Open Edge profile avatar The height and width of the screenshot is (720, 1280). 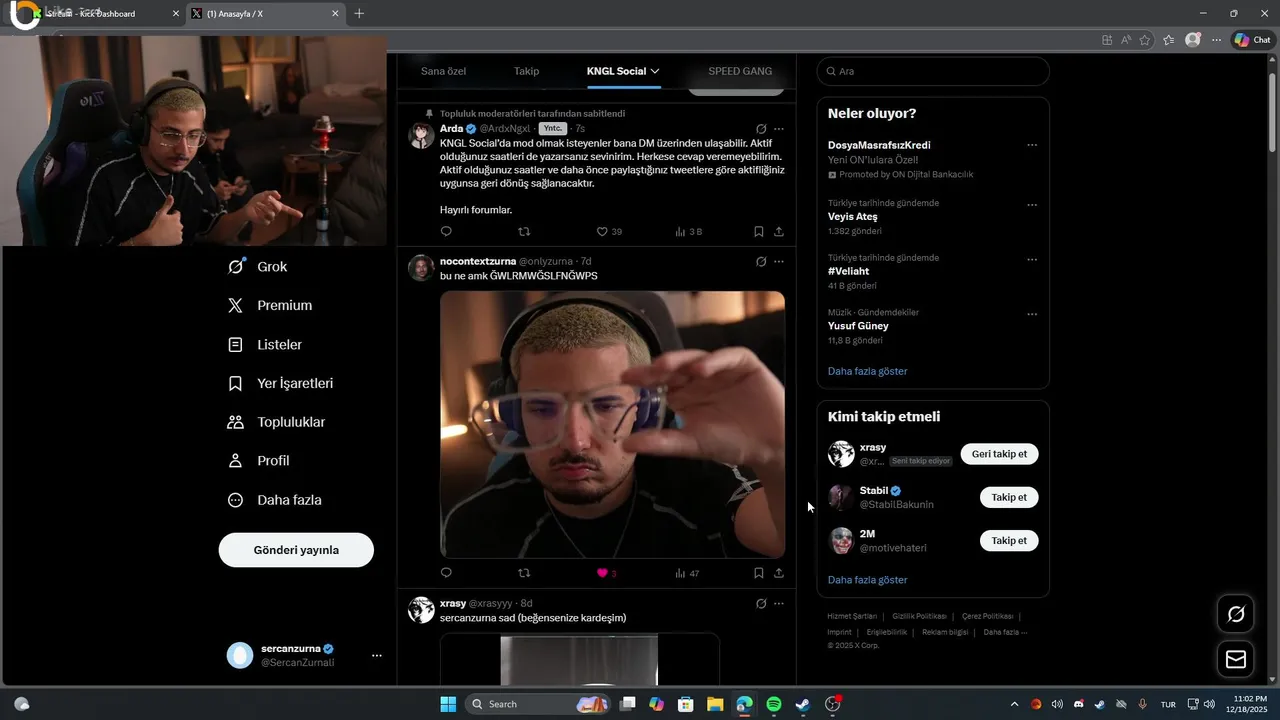tap(1192, 40)
